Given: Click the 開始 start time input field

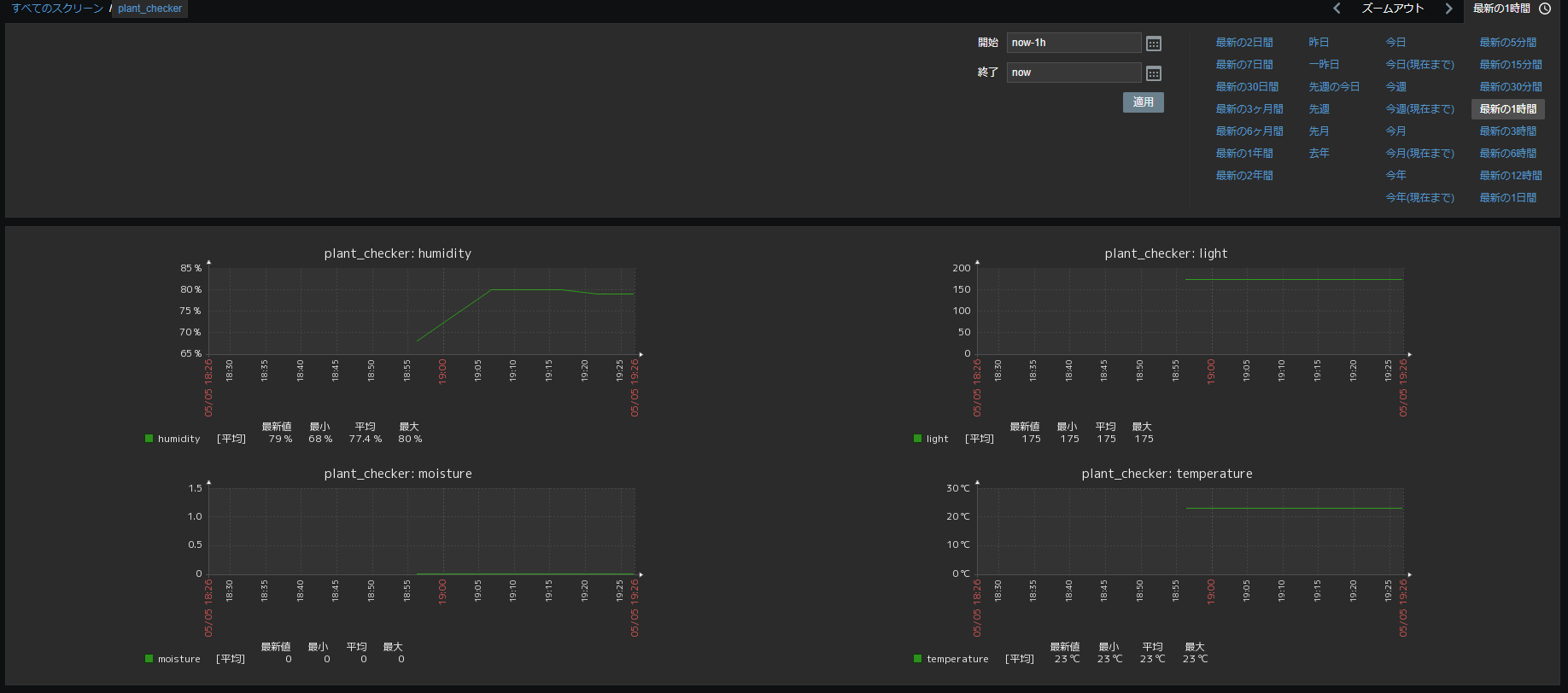Looking at the screenshot, I should click(1074, 43).
